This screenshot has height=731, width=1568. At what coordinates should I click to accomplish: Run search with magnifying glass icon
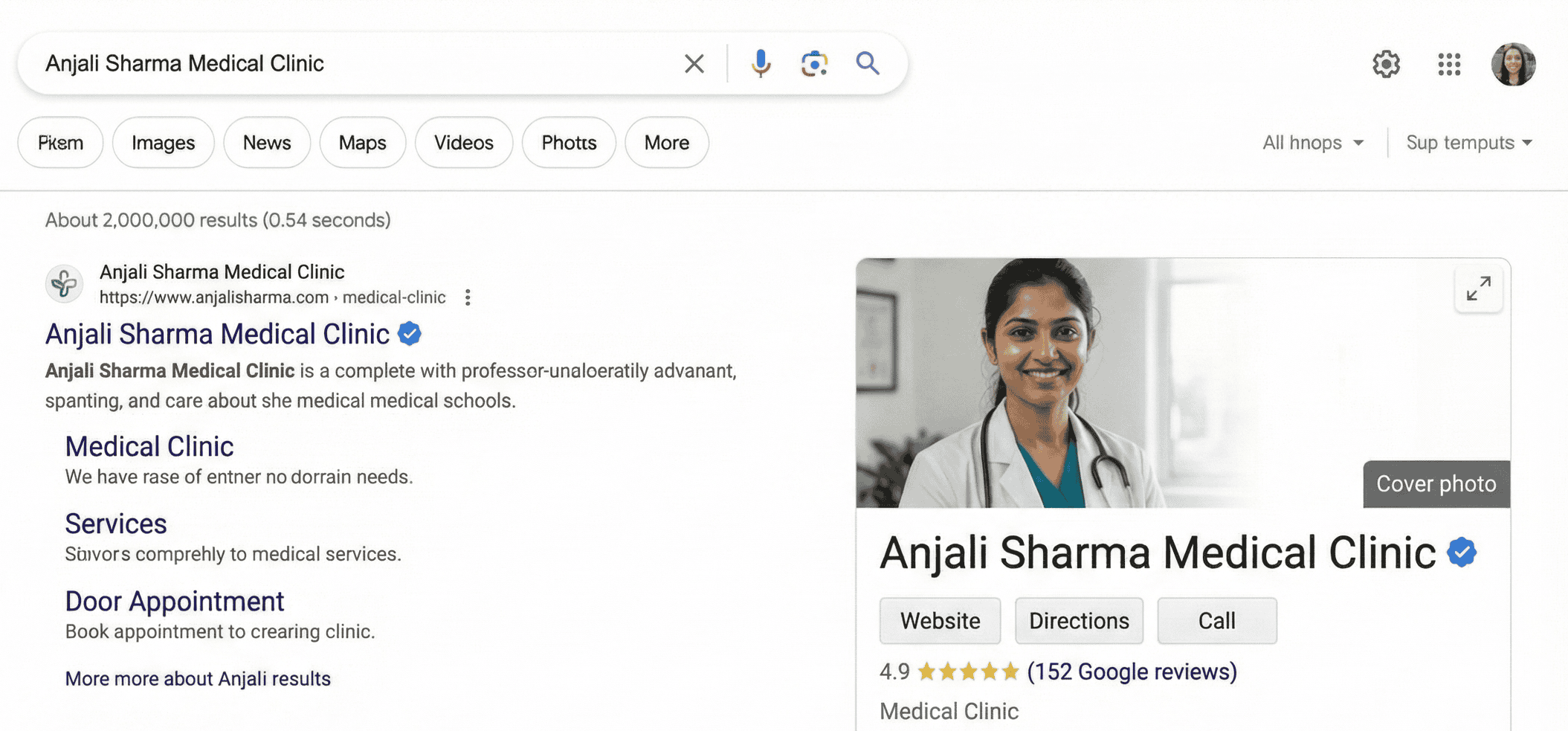pos(867,64)
